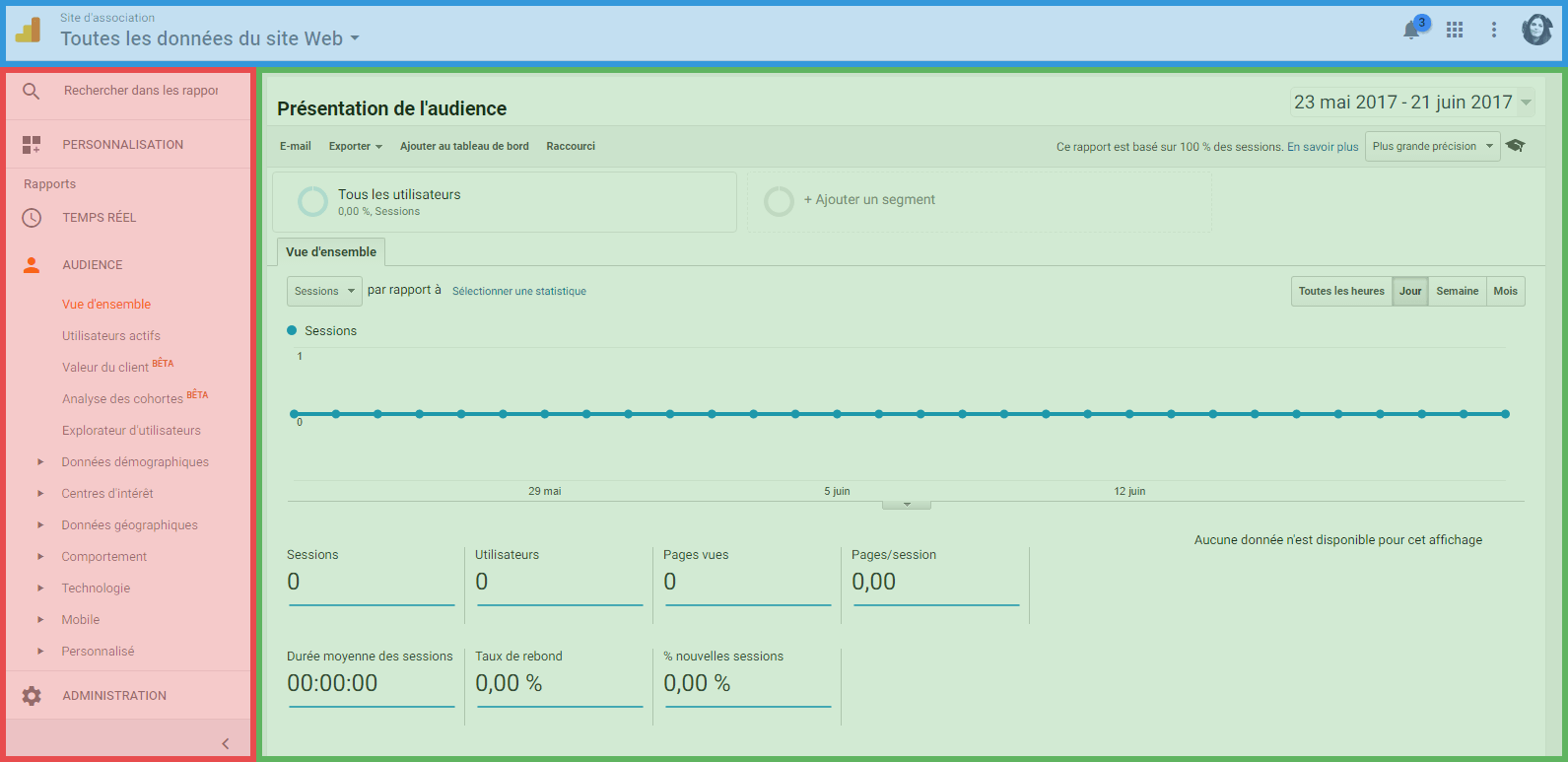Click the graduation cap education icon
The height and width of the screenshot is (762, 1568).
tap(1516, 146)
